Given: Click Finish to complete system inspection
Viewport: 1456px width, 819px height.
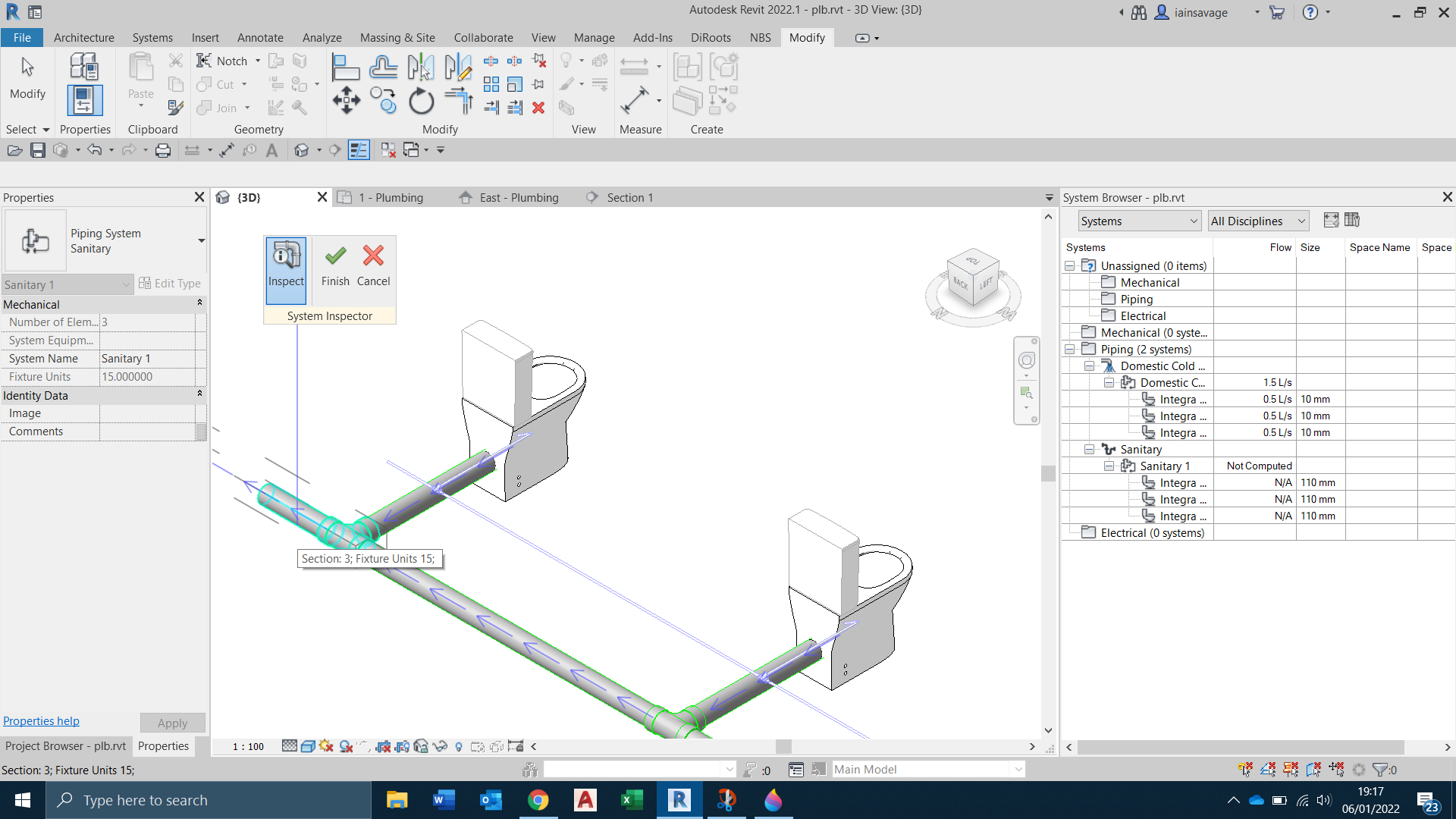Looking at the screenshot, I should pyautogui.click(x=334, y=264).
